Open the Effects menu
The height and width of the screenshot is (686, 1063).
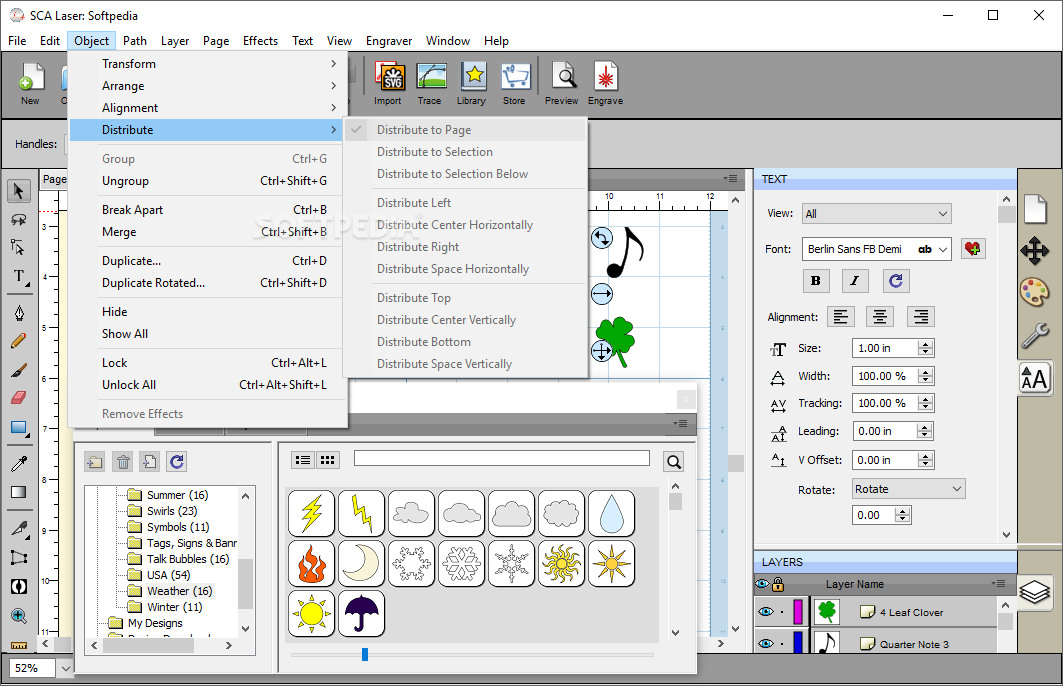(260, 41)
